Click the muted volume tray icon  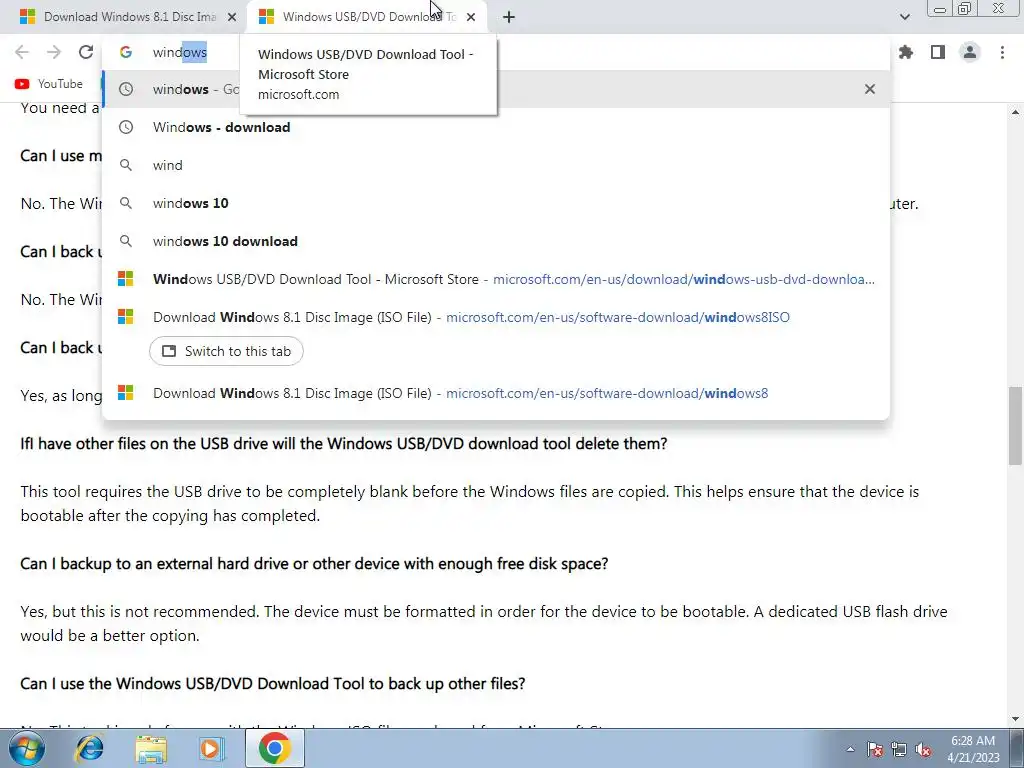(923, 749)
